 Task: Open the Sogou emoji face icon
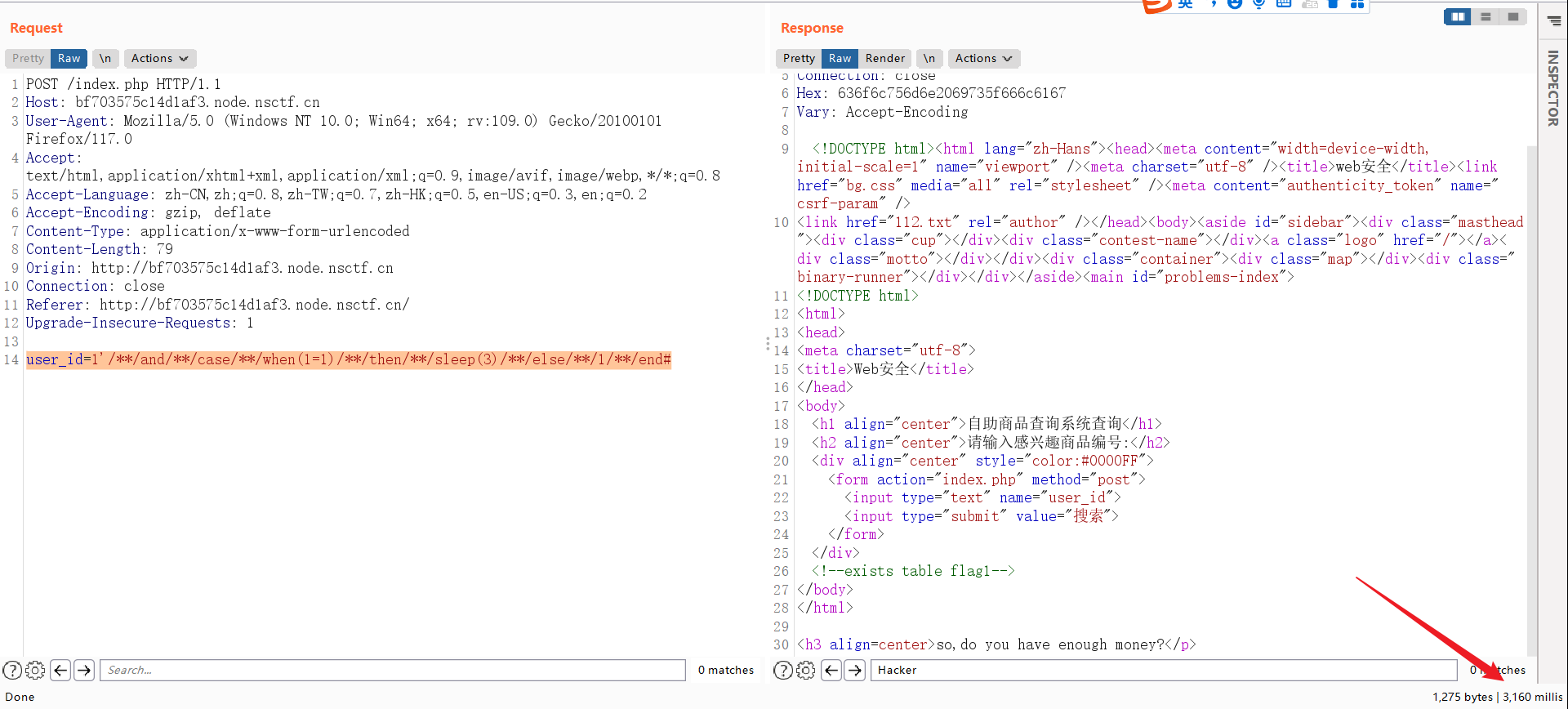point(1235,4)
